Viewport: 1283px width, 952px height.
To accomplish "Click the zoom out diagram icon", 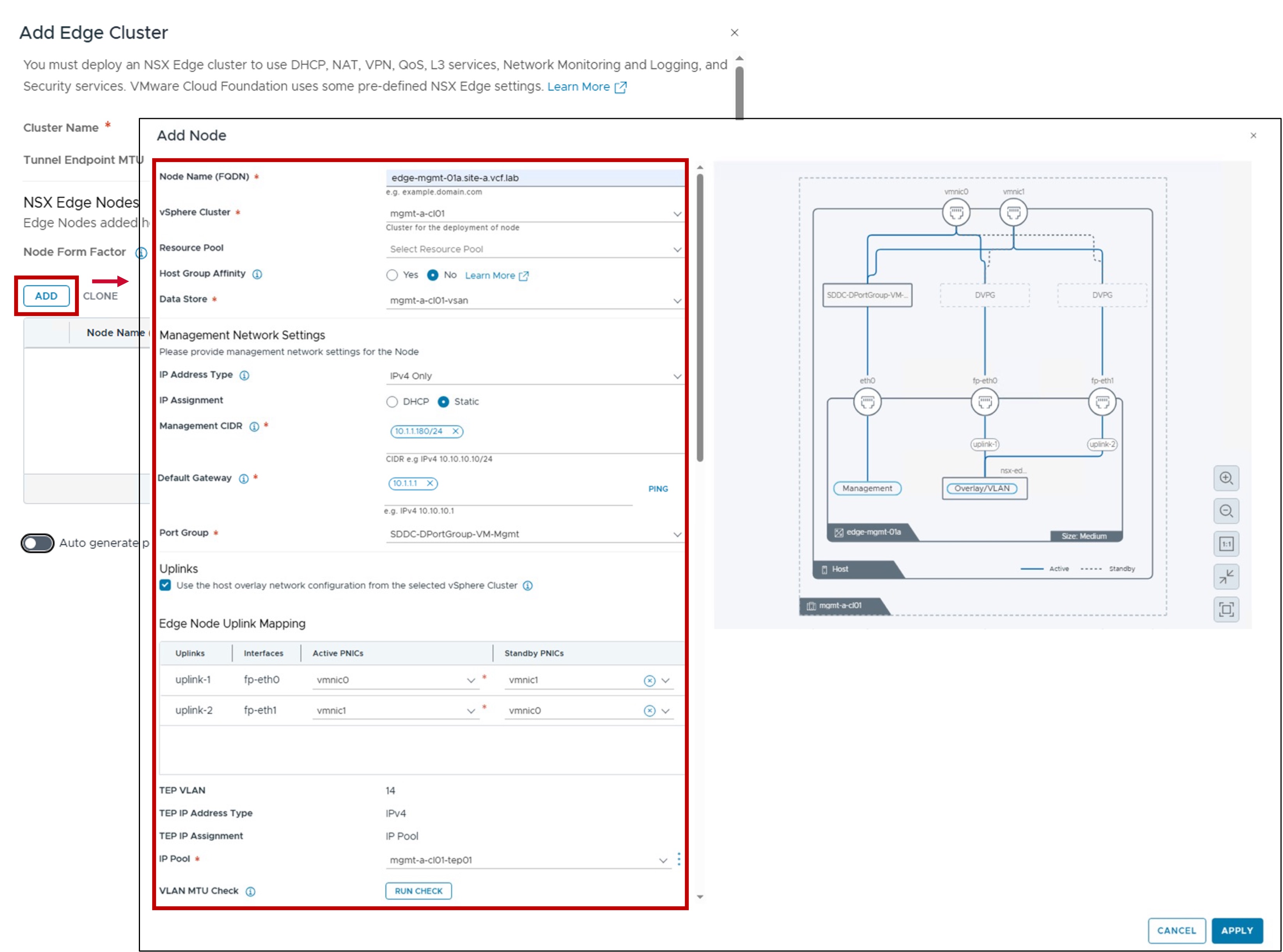I will pos(1226,511).
